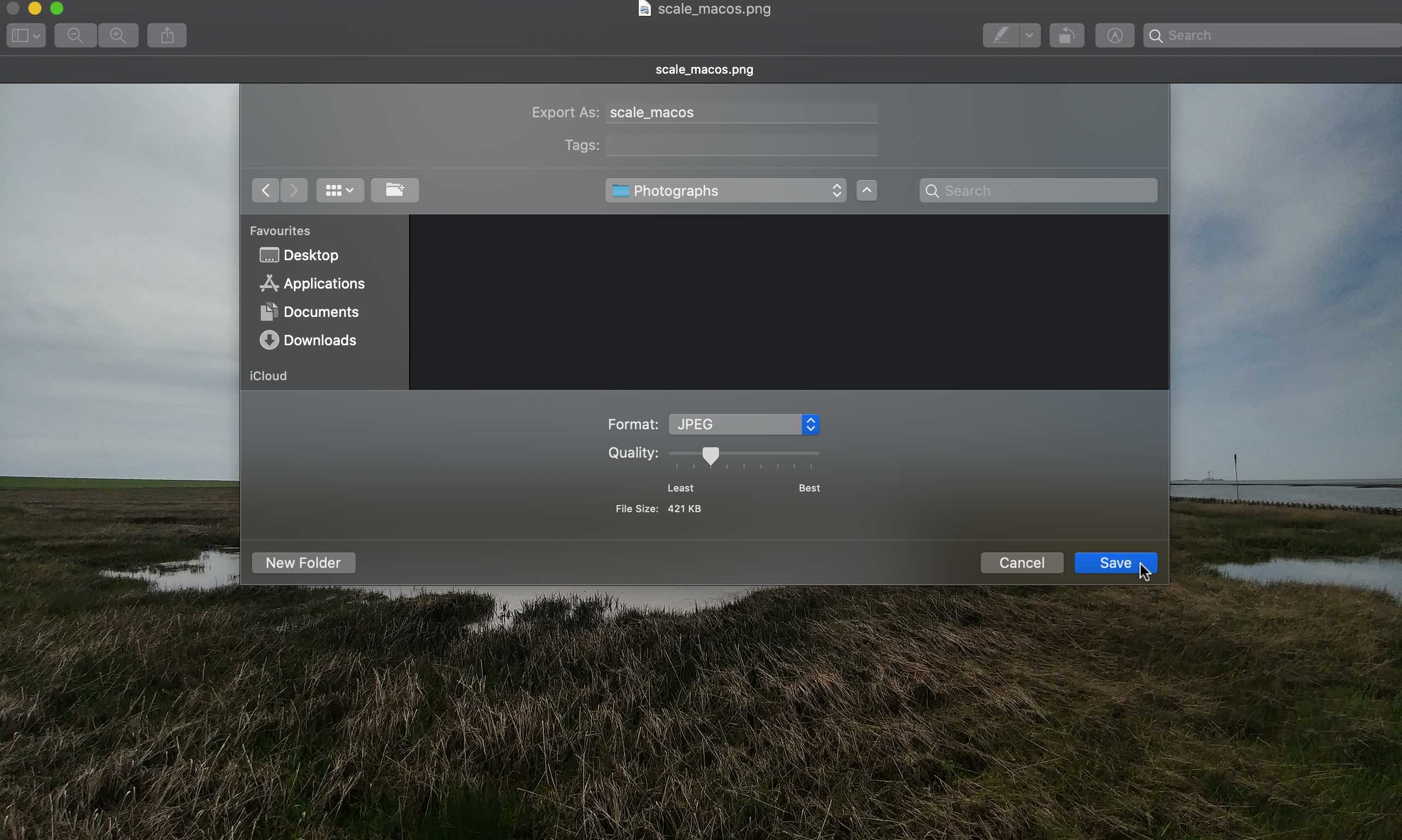This screenshot has height=840, width=1402.
Task: Drag the JPEG quality slider
Action: (x=710, y=456)
